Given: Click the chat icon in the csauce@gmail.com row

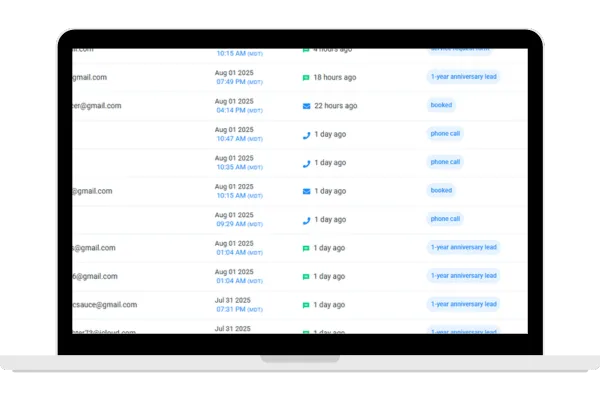Looking at the screenshot, I should click(306, 305).
